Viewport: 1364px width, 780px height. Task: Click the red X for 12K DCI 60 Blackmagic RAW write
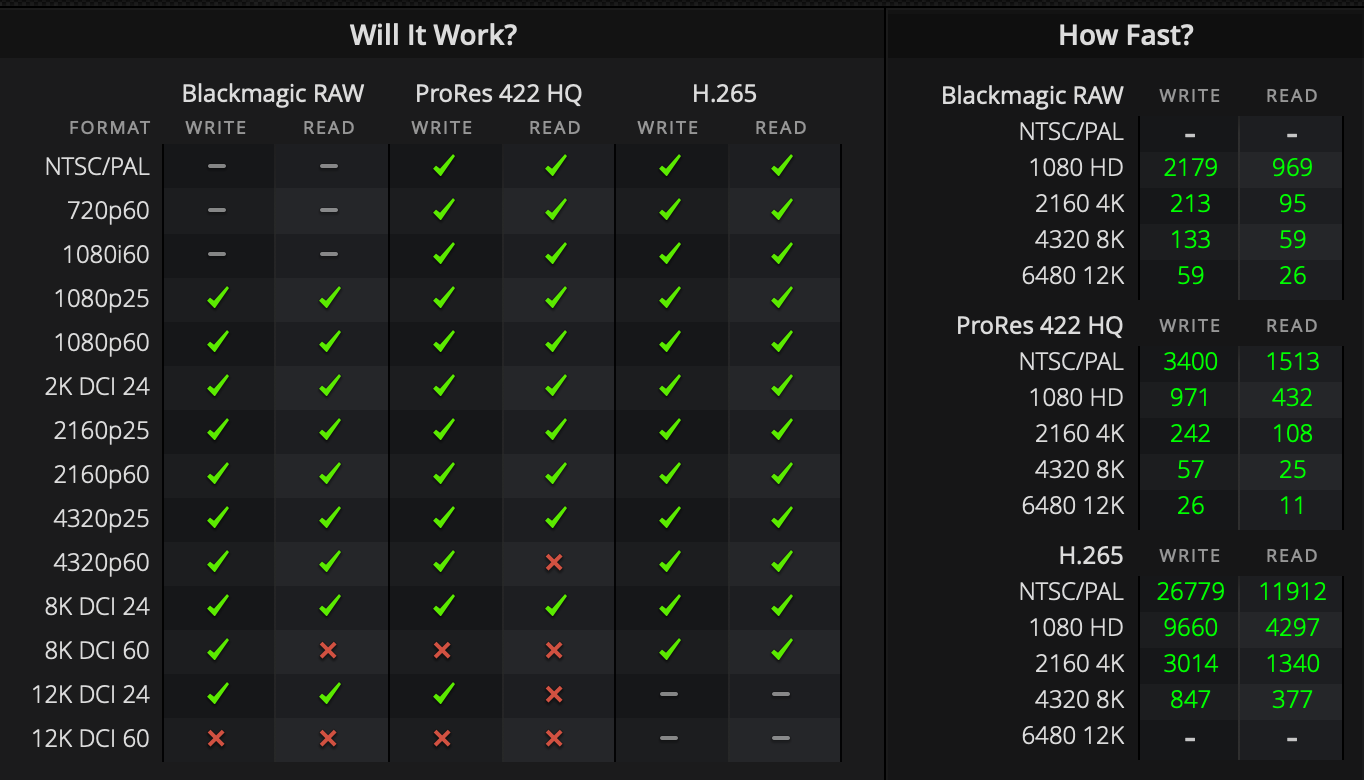[215, 738]
